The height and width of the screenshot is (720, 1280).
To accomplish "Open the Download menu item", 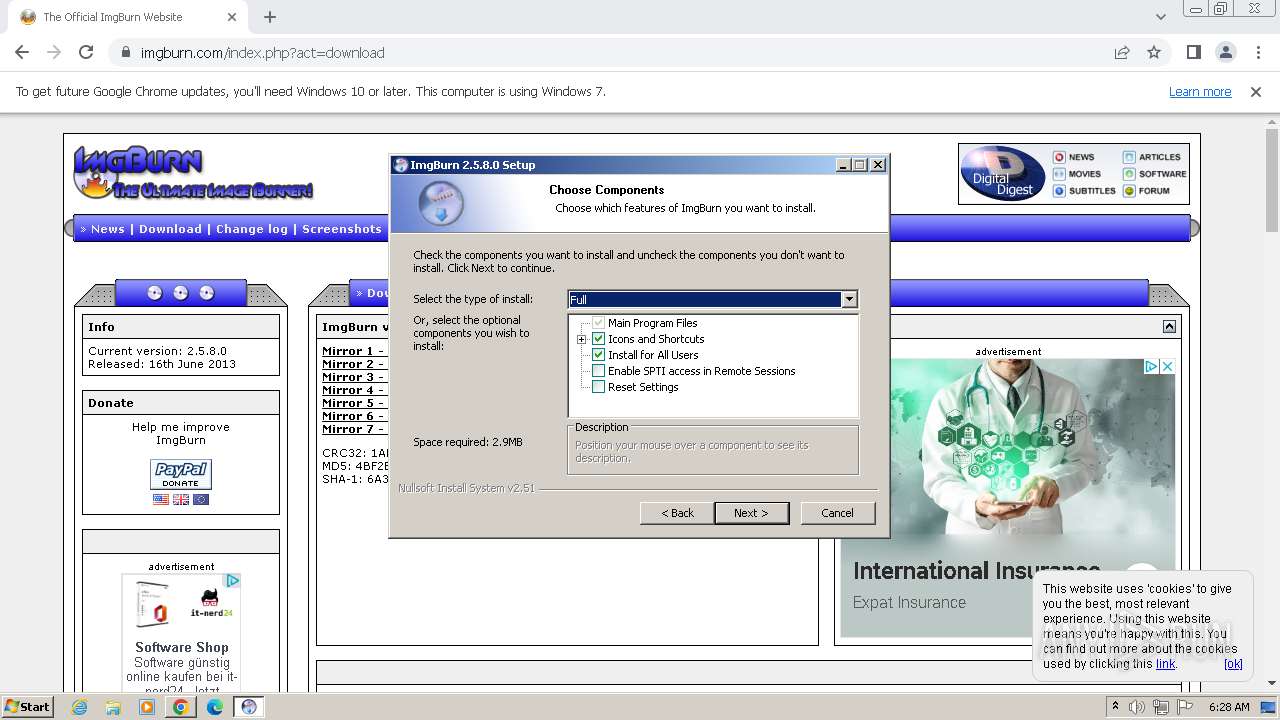I will [x=170, y=229].
